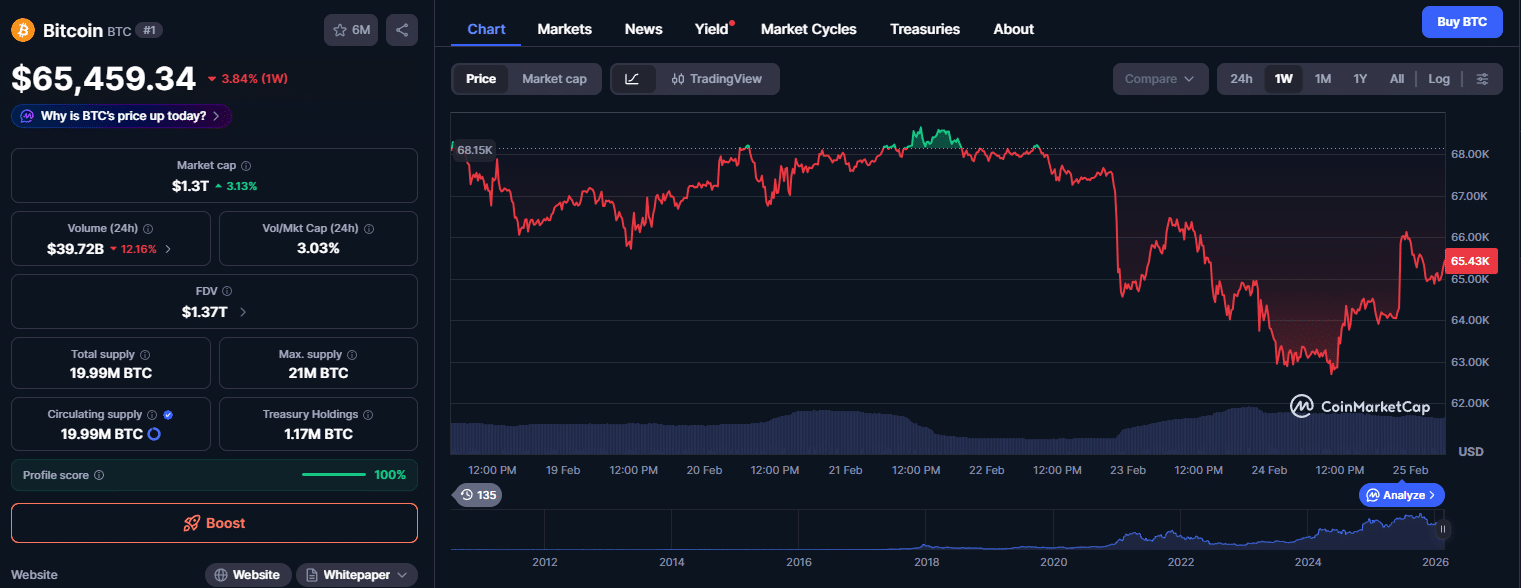Screen dimensions: 1521x588
Task: Click the Analyze button on the chart
Action: point(1401,495)
